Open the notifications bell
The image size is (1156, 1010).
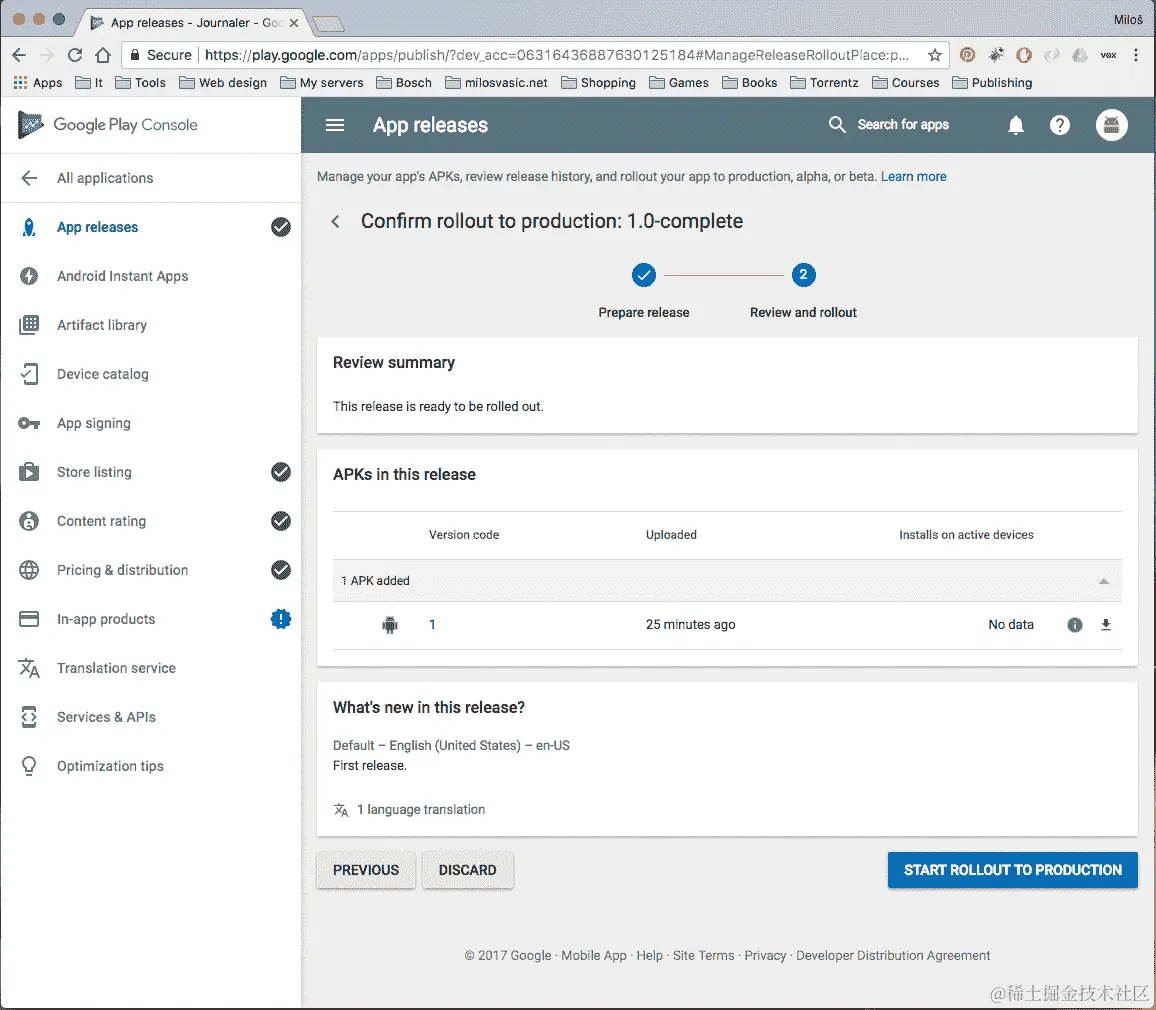pyautogui.click(x=1016, y=125)
